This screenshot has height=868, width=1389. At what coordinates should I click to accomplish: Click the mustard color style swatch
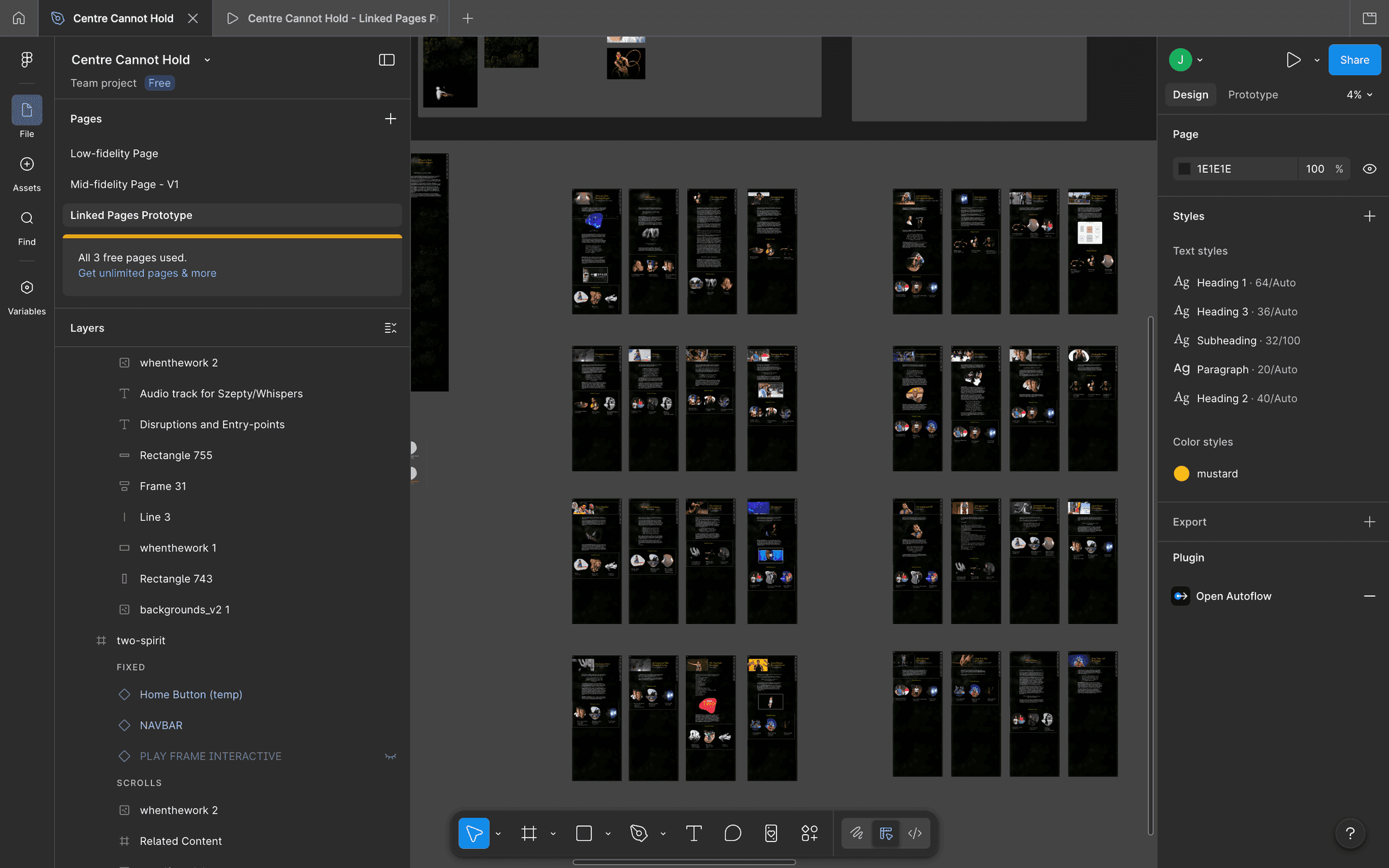coord(1181,473)
